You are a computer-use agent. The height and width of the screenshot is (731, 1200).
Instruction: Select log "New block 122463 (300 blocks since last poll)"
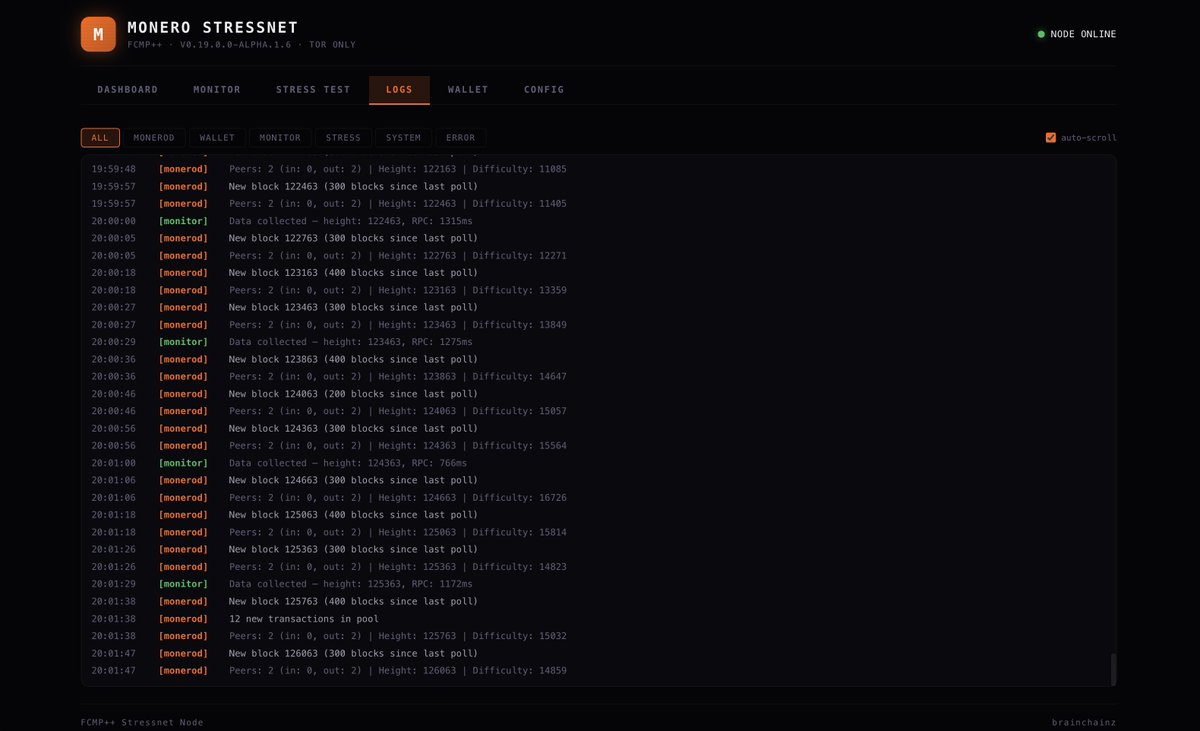click(353, 186)
